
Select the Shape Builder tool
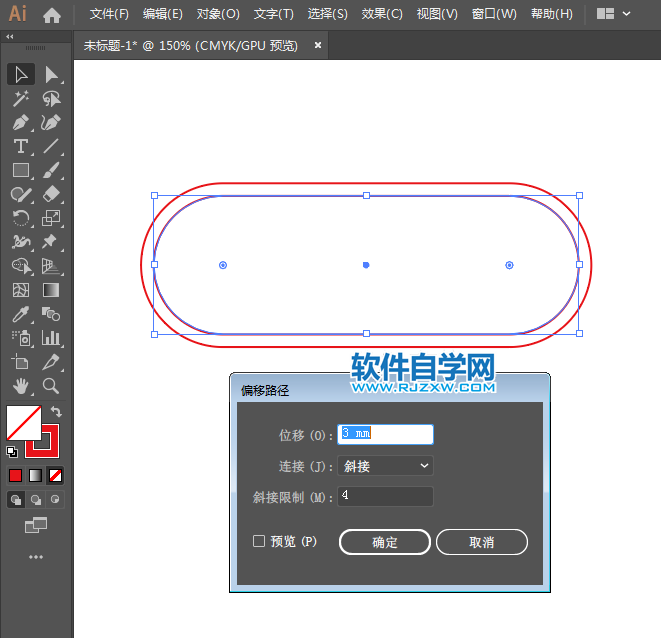21,266
